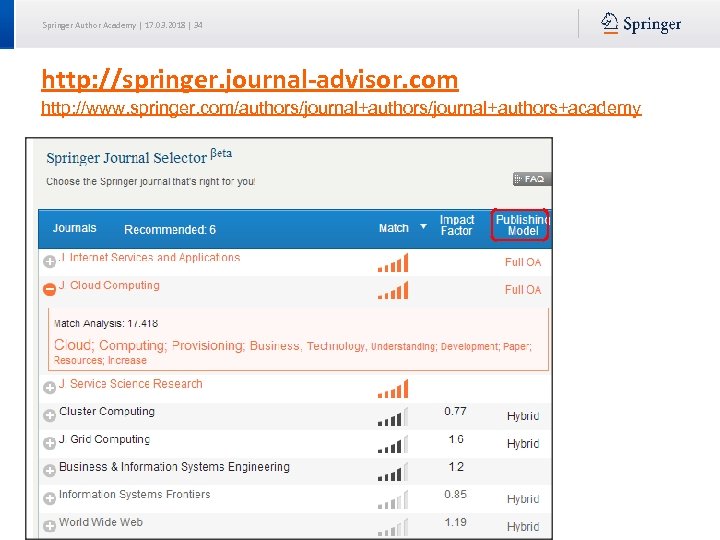Click Hybrid label for J Grid Computing
720x540 pixels.
tap(523, 444)
